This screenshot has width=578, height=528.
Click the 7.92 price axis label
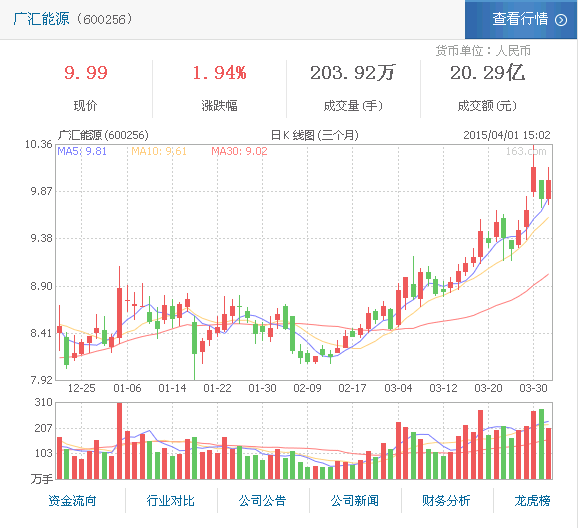pos(41,380)
